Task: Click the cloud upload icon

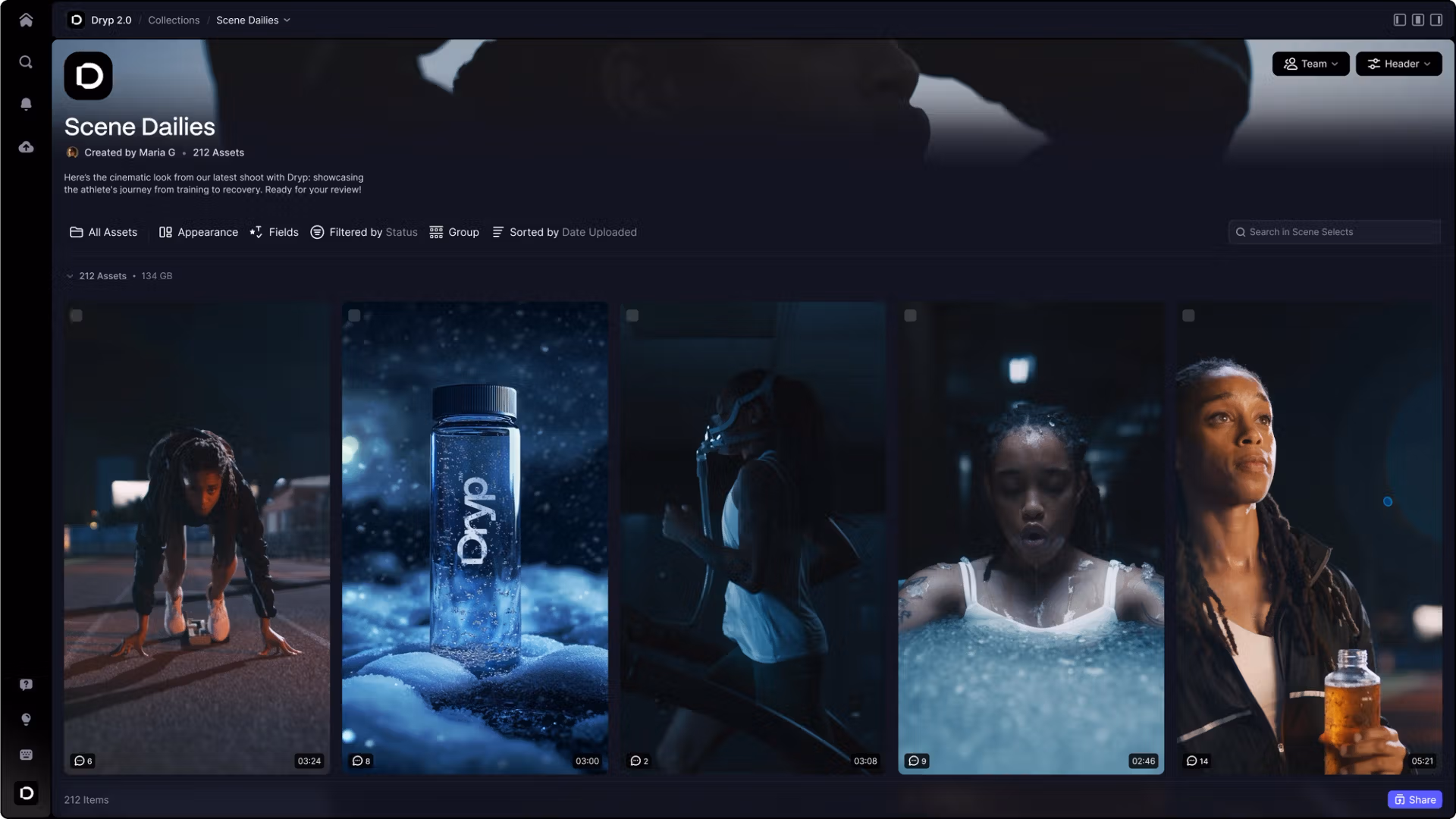Action: [x=26, y=147]
